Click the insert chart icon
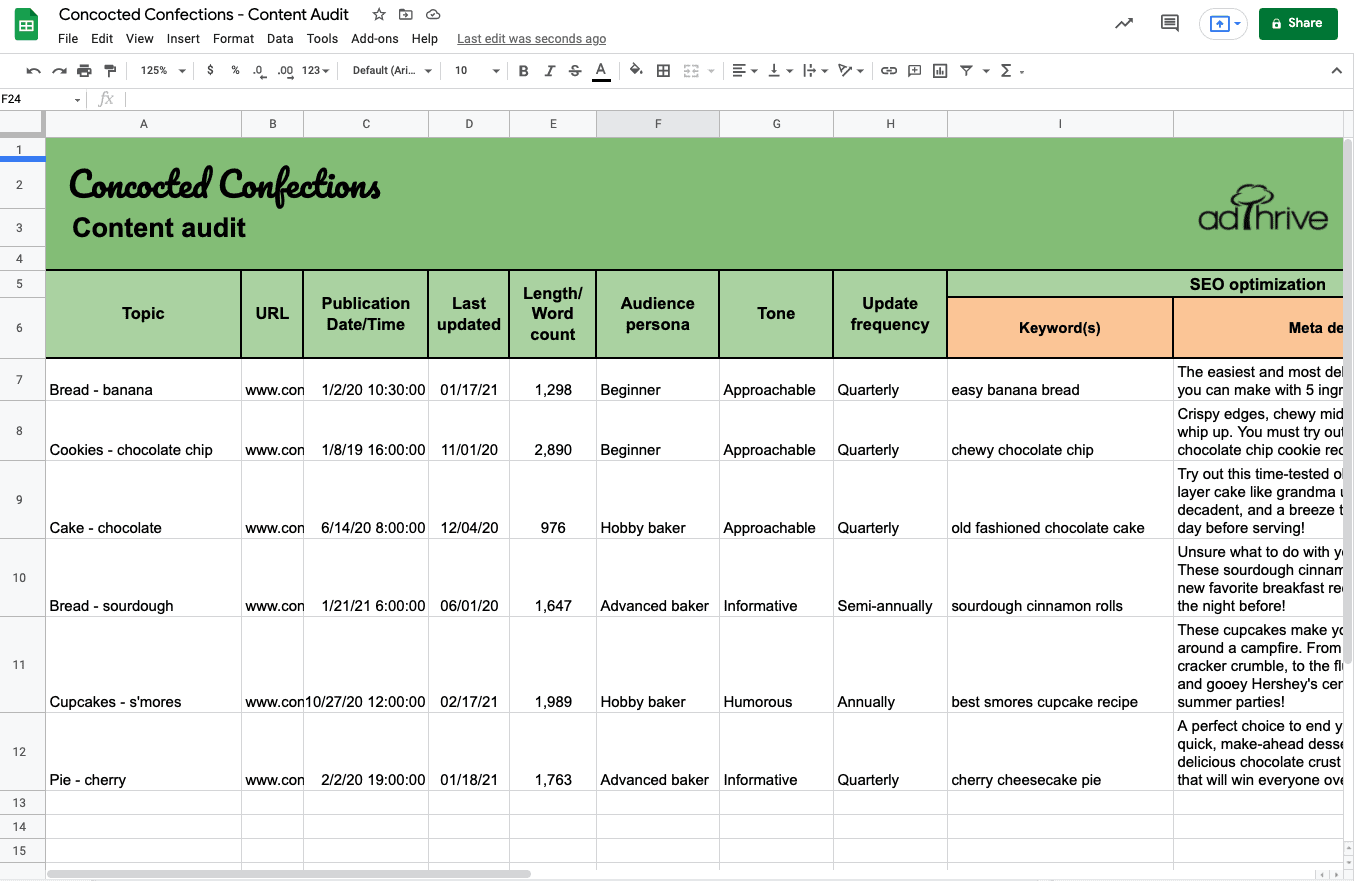The width and height of the screenshot is (1354, 881). [940, 71]
